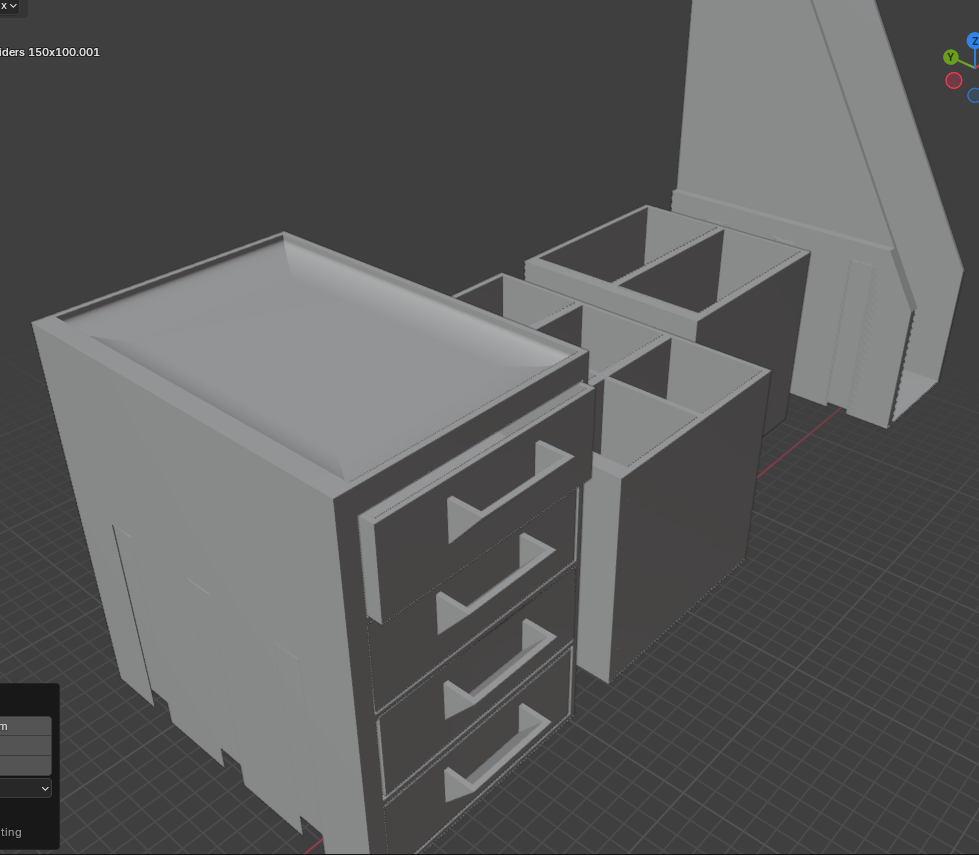979x855 pixels.
Task: Open the dropdown in the operator panel
Action: coord(26,788)
